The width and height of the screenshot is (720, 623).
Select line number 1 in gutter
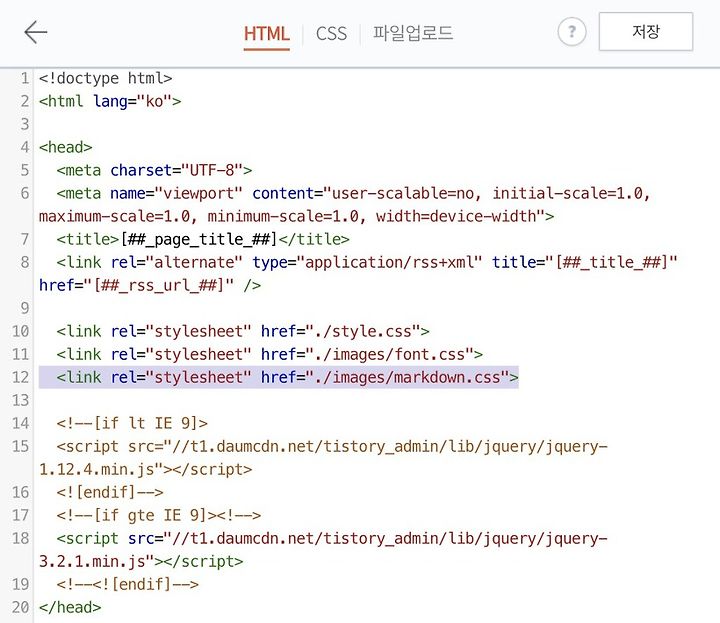coord(25,78)
